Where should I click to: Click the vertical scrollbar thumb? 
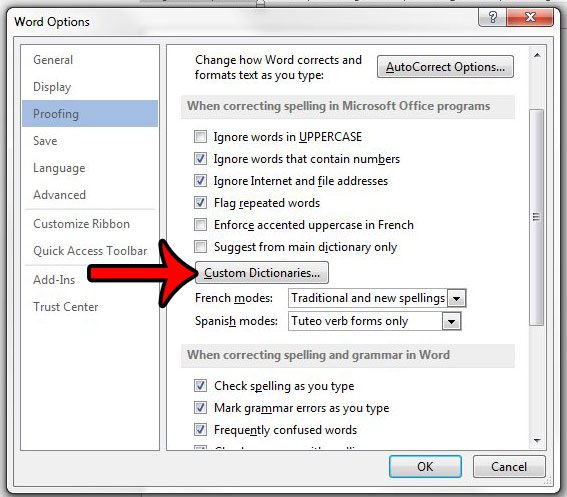tap(537, 217)
